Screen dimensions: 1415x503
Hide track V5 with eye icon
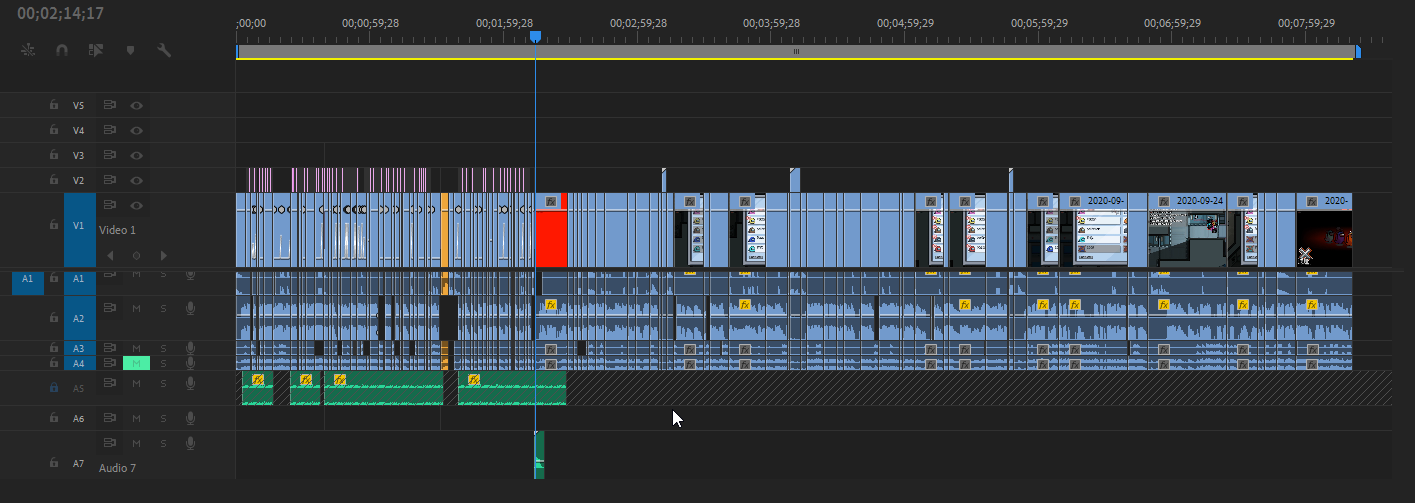(136, 105)
